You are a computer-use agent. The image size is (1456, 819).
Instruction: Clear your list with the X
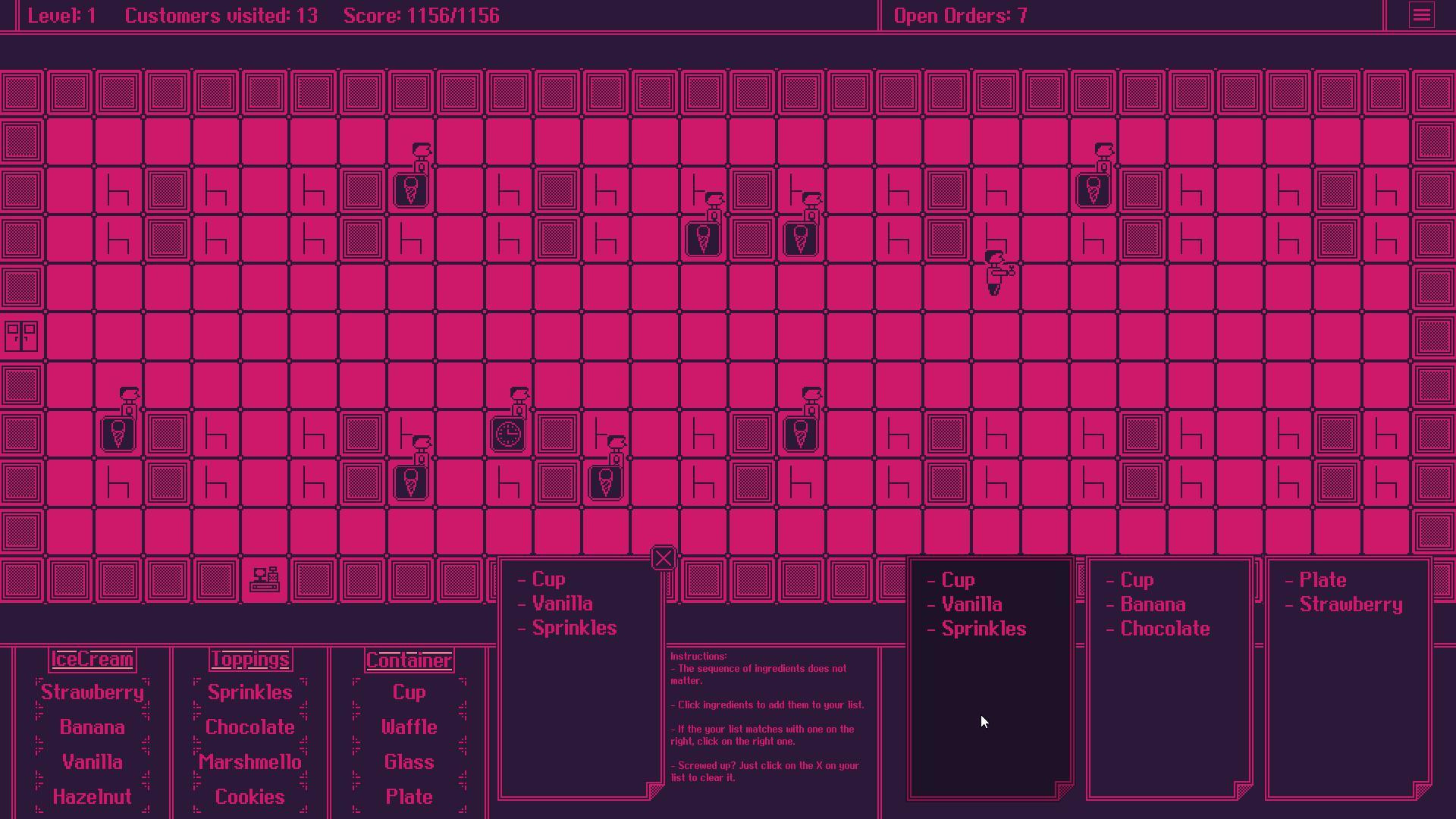pyautogui.click(x=663, y=558)
